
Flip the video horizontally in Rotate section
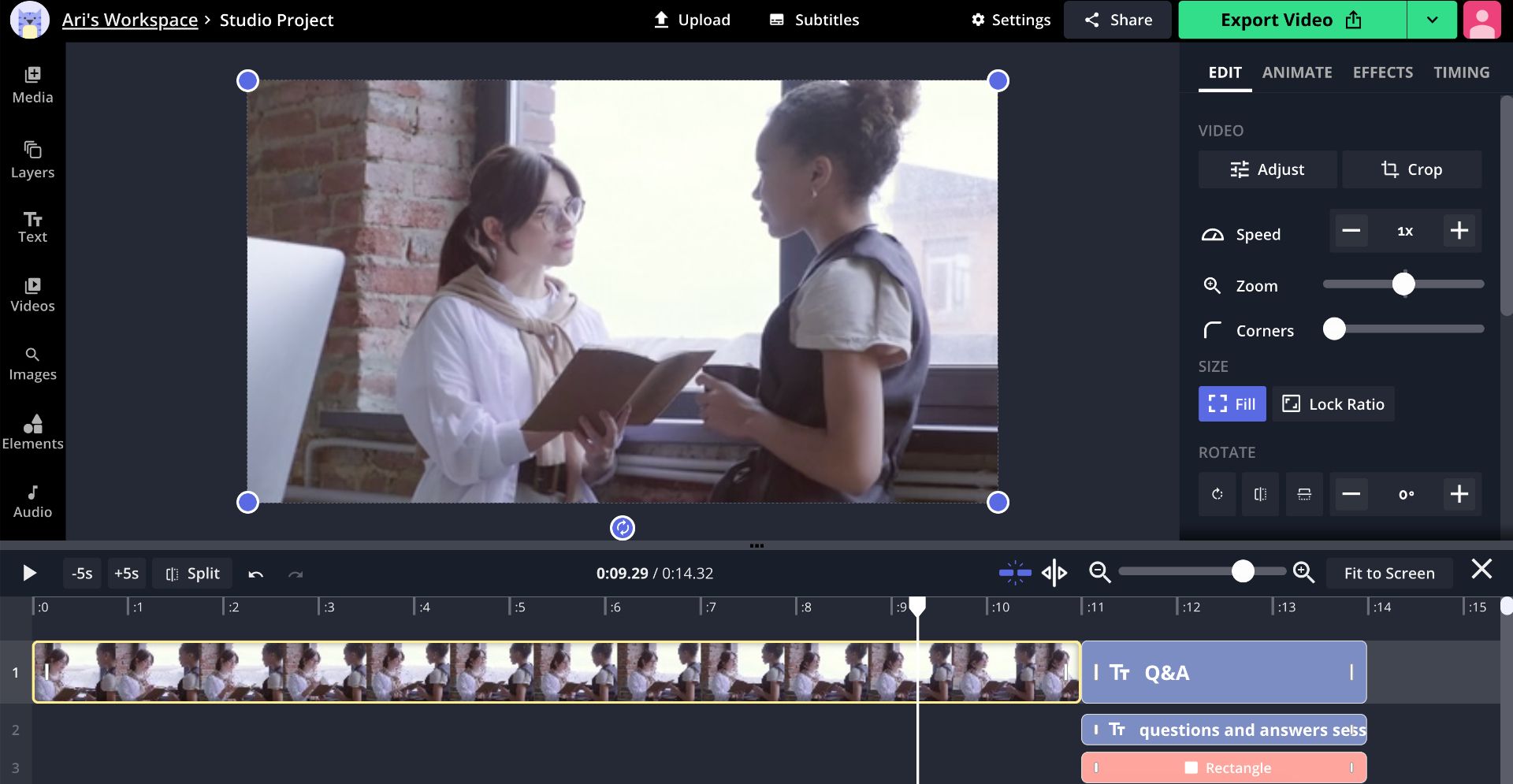(1260, 494)
